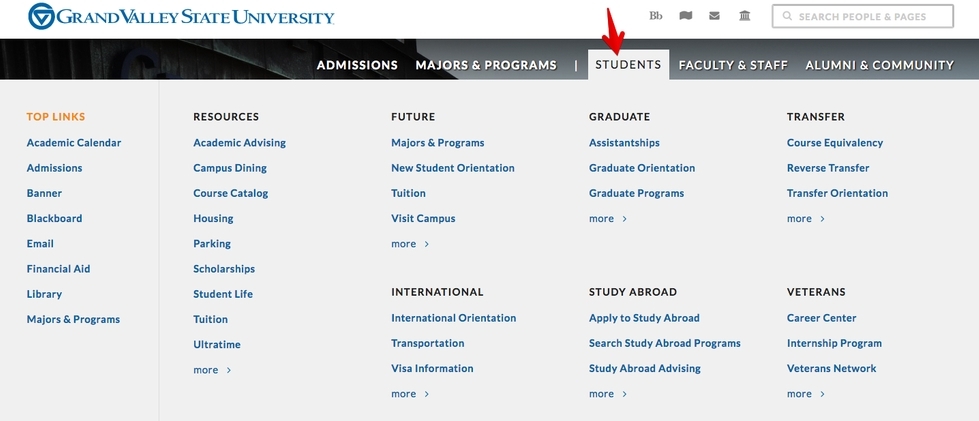Open Apply to Study Abroad link

click(644, 318)
